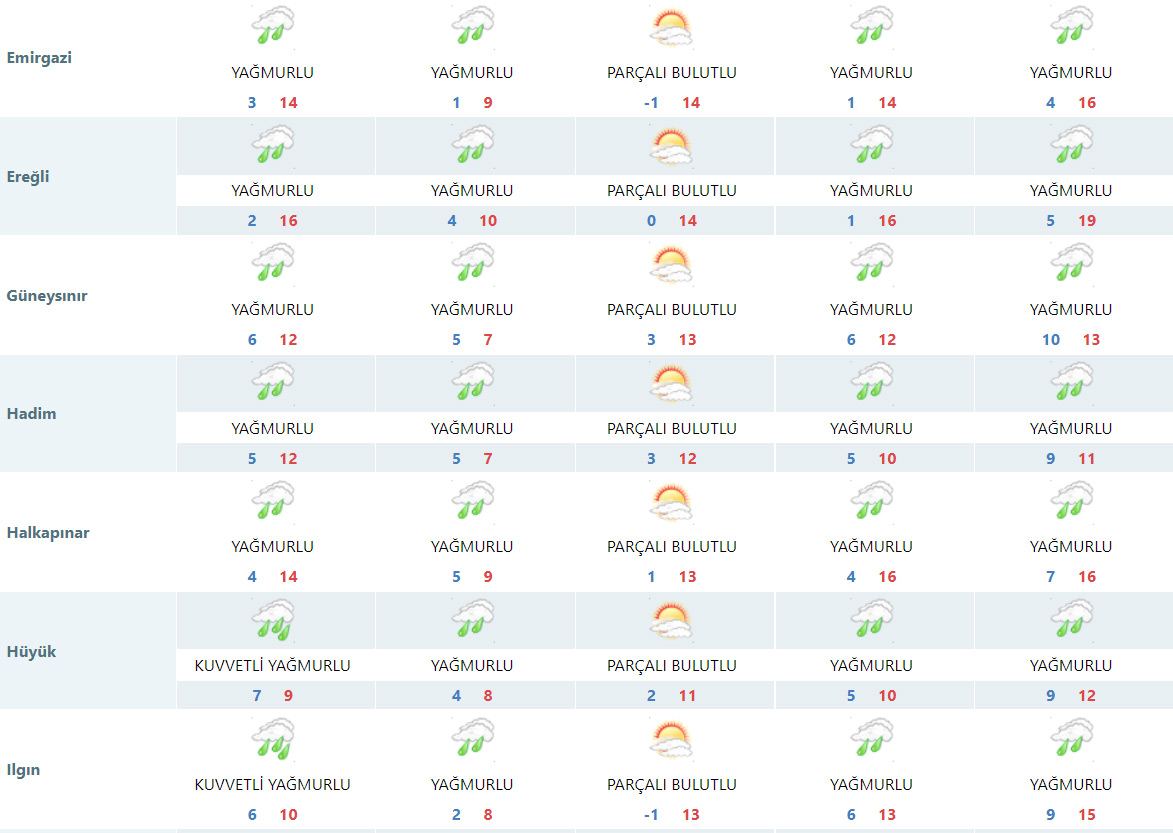Select the Güneysınır district name
The image size is (1173, 833).
(46, 296)
